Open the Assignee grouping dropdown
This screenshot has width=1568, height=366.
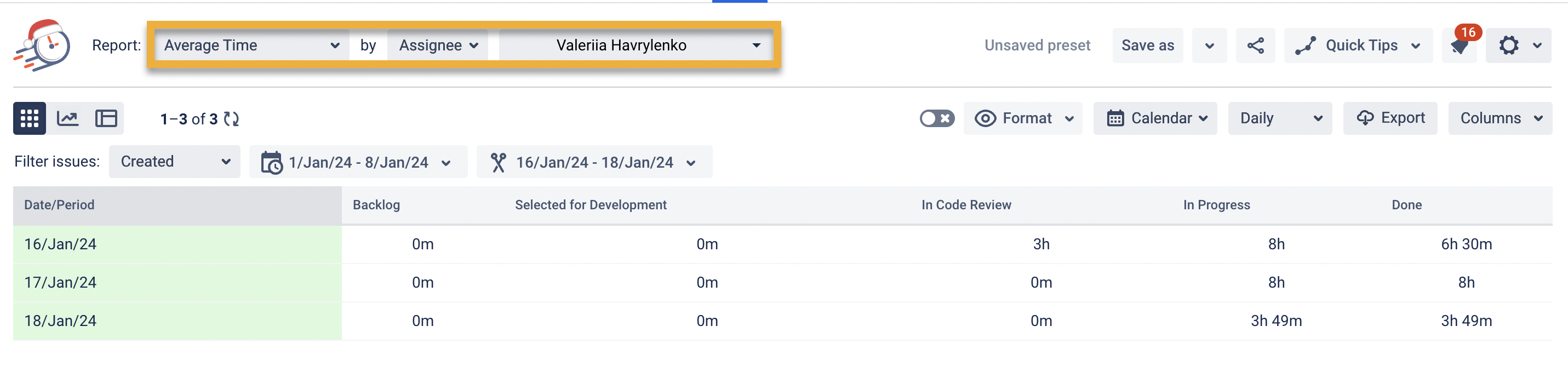pyautogui.click(x=438, y=45)
